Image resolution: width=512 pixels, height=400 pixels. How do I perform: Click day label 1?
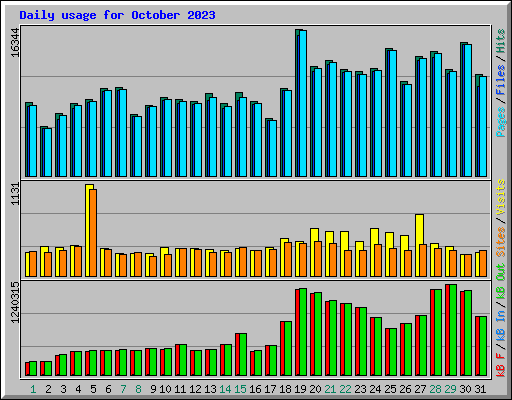coord(33,389)
